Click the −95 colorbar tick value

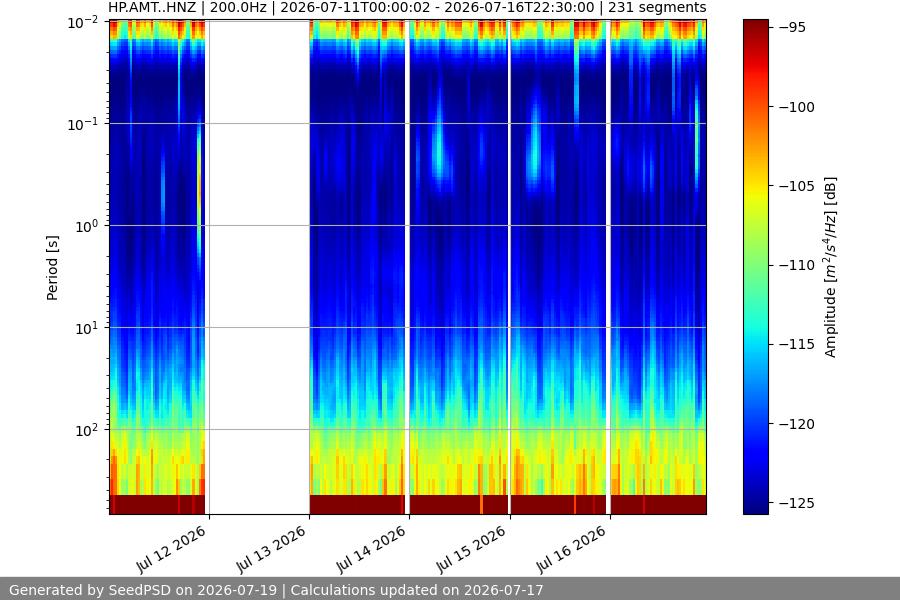pyautogui.click(x=793, y=28)
